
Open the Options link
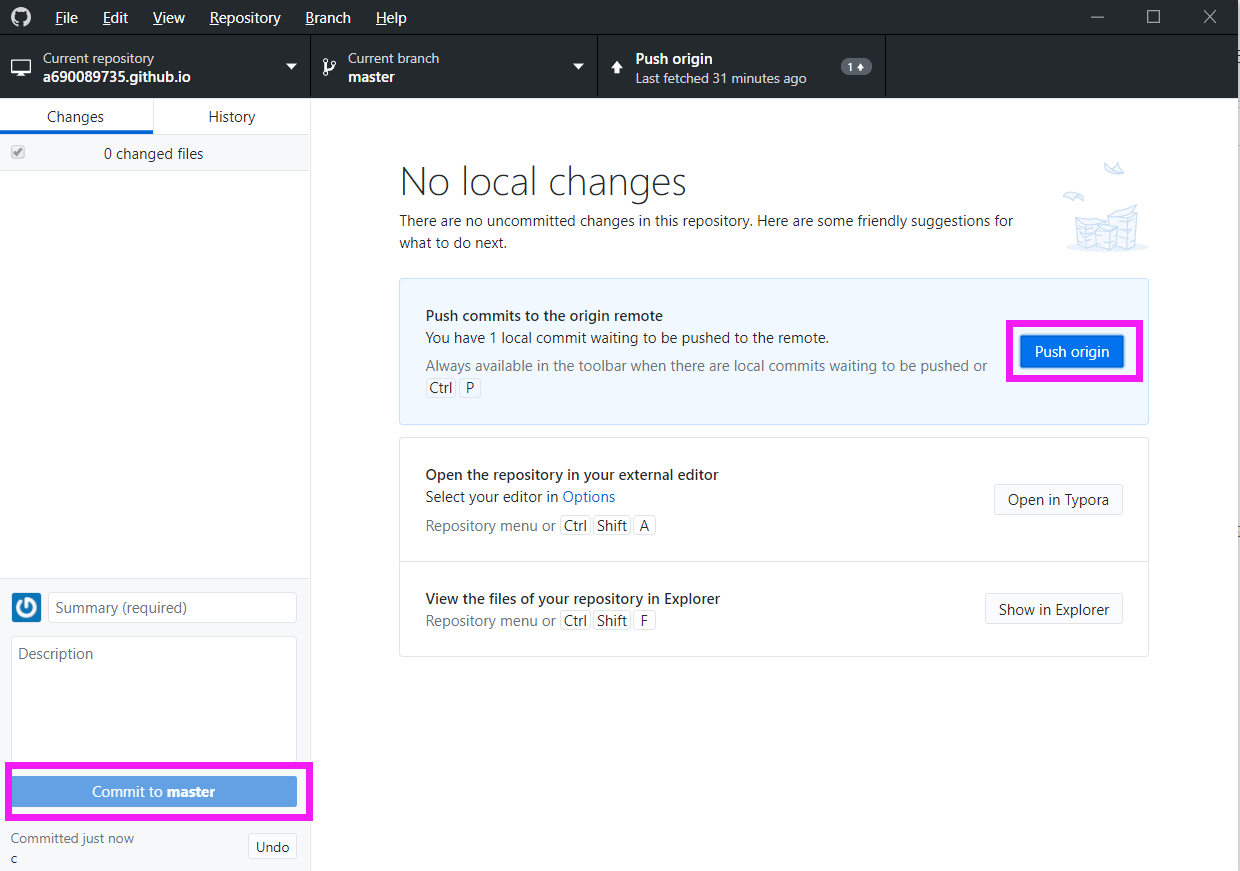[x=589, y=497]
